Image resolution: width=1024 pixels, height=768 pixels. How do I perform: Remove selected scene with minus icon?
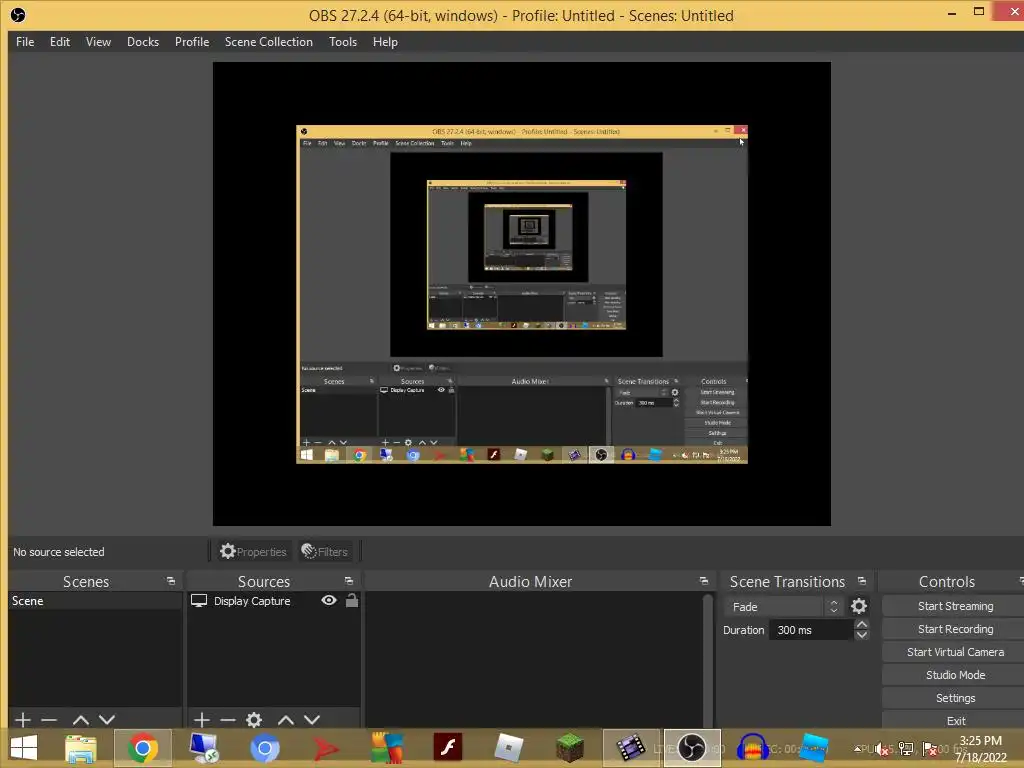tap(49, 720)
